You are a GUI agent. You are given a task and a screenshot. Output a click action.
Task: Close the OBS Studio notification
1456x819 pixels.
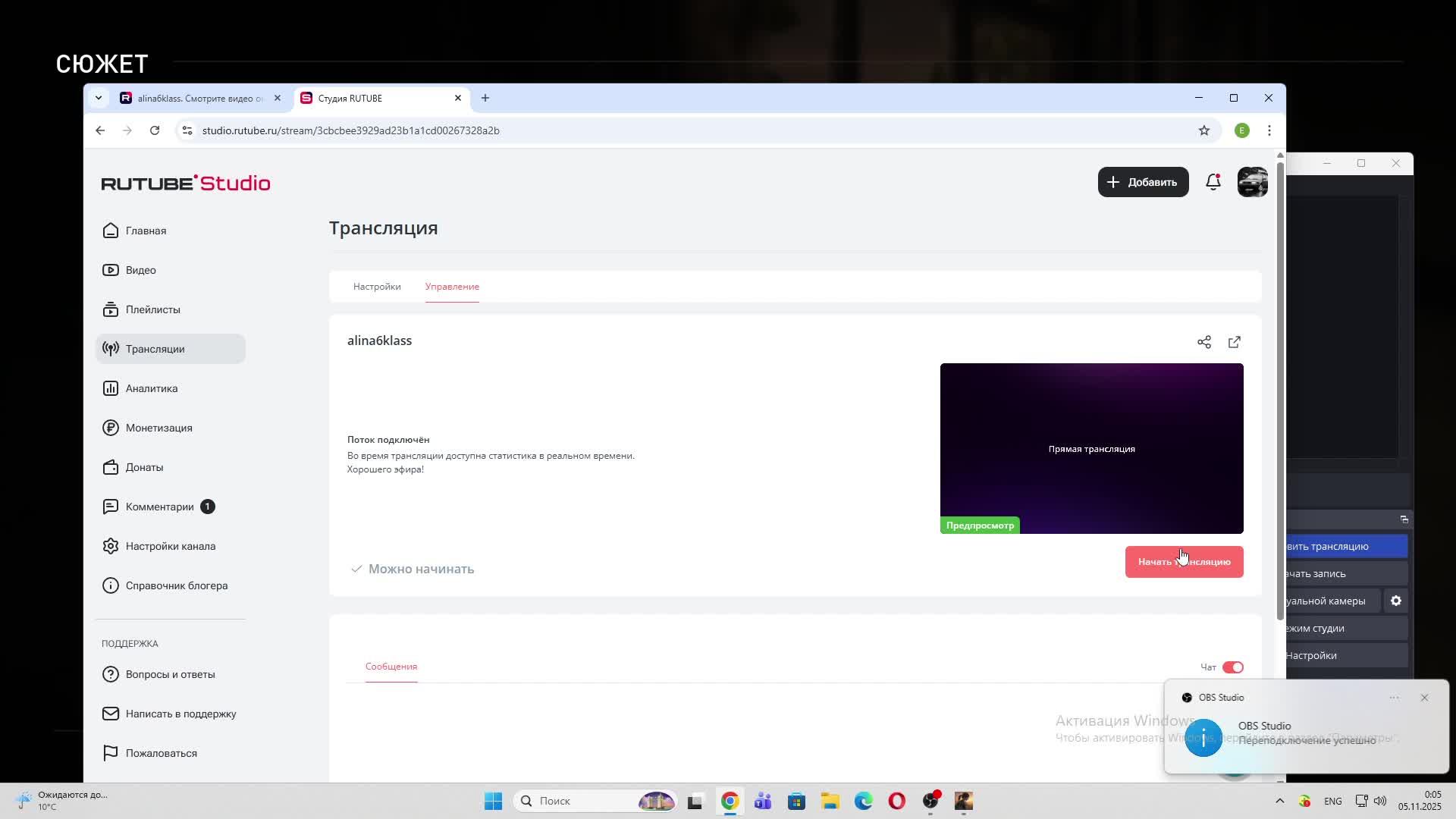pos(1423,698)
